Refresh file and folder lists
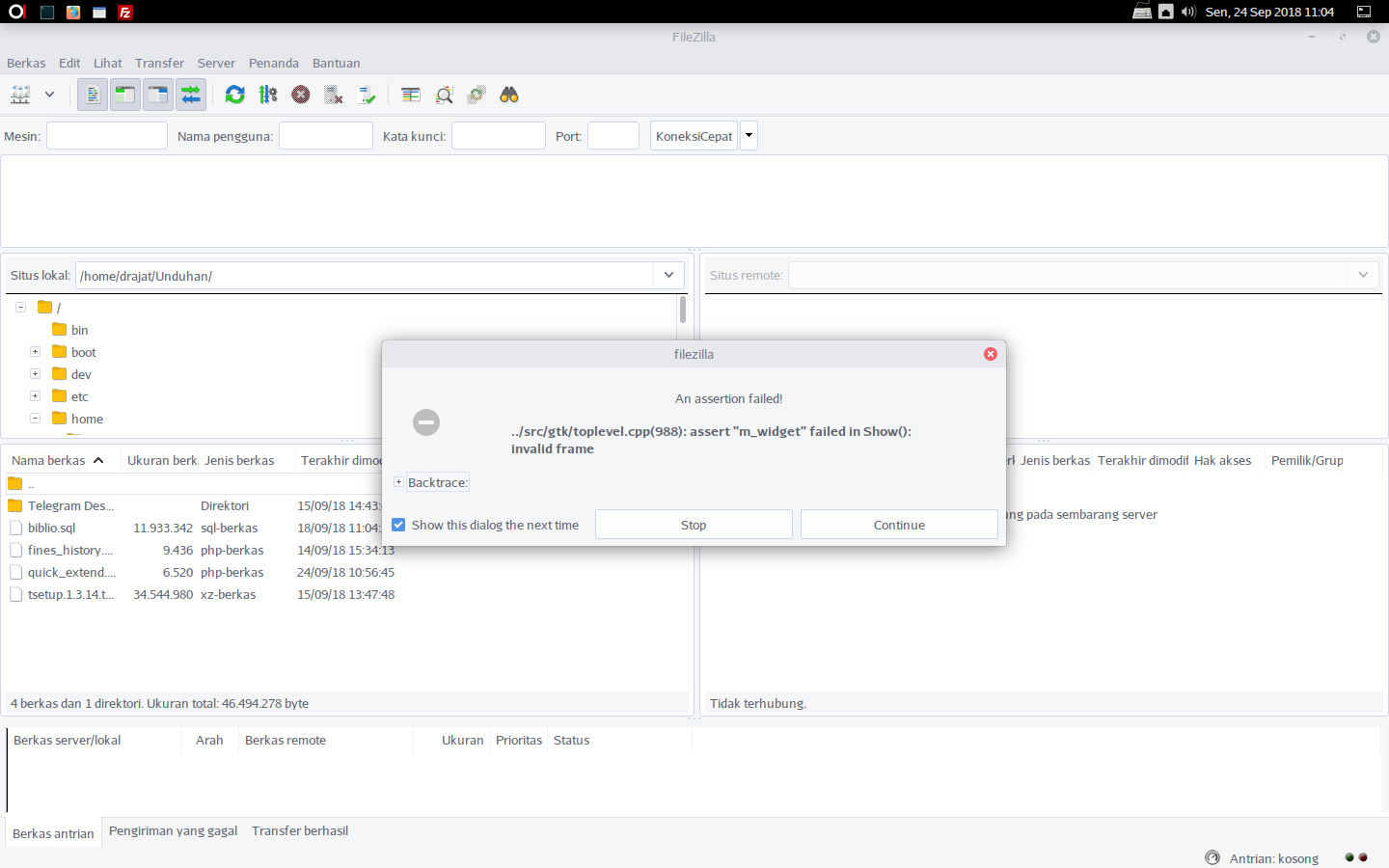The image size is (1389, 868). 234,95
